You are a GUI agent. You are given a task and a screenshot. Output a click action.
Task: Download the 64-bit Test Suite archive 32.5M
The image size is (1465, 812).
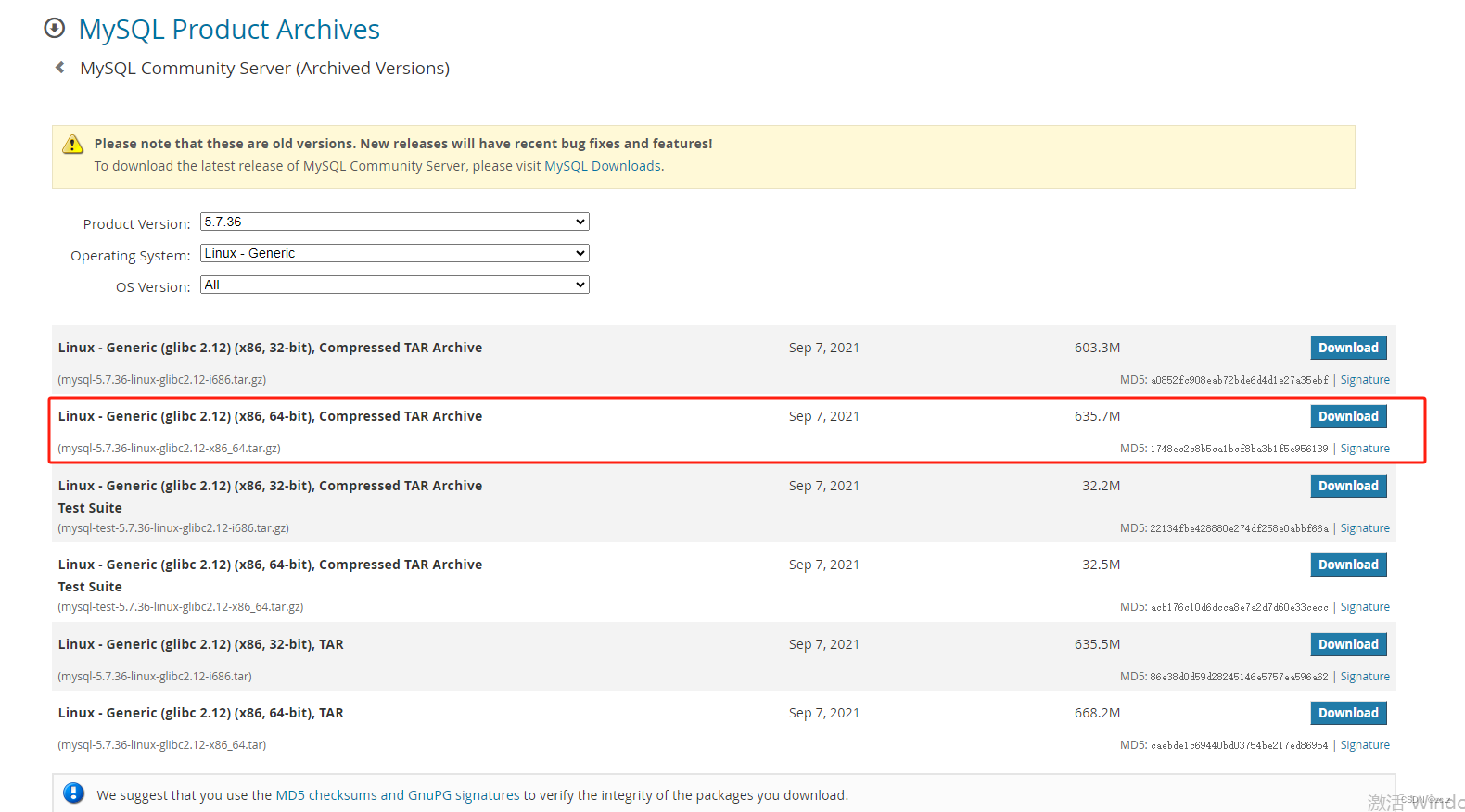[1348, 565]
